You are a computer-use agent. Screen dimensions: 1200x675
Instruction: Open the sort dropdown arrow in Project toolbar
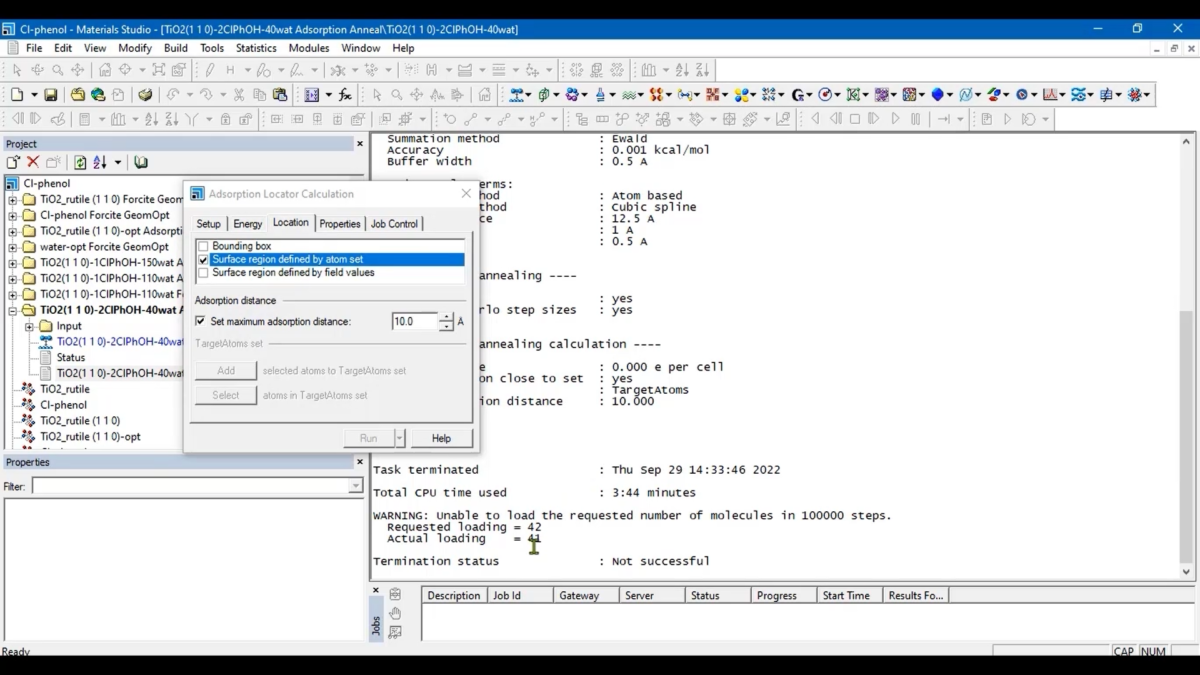click(118, 162)
